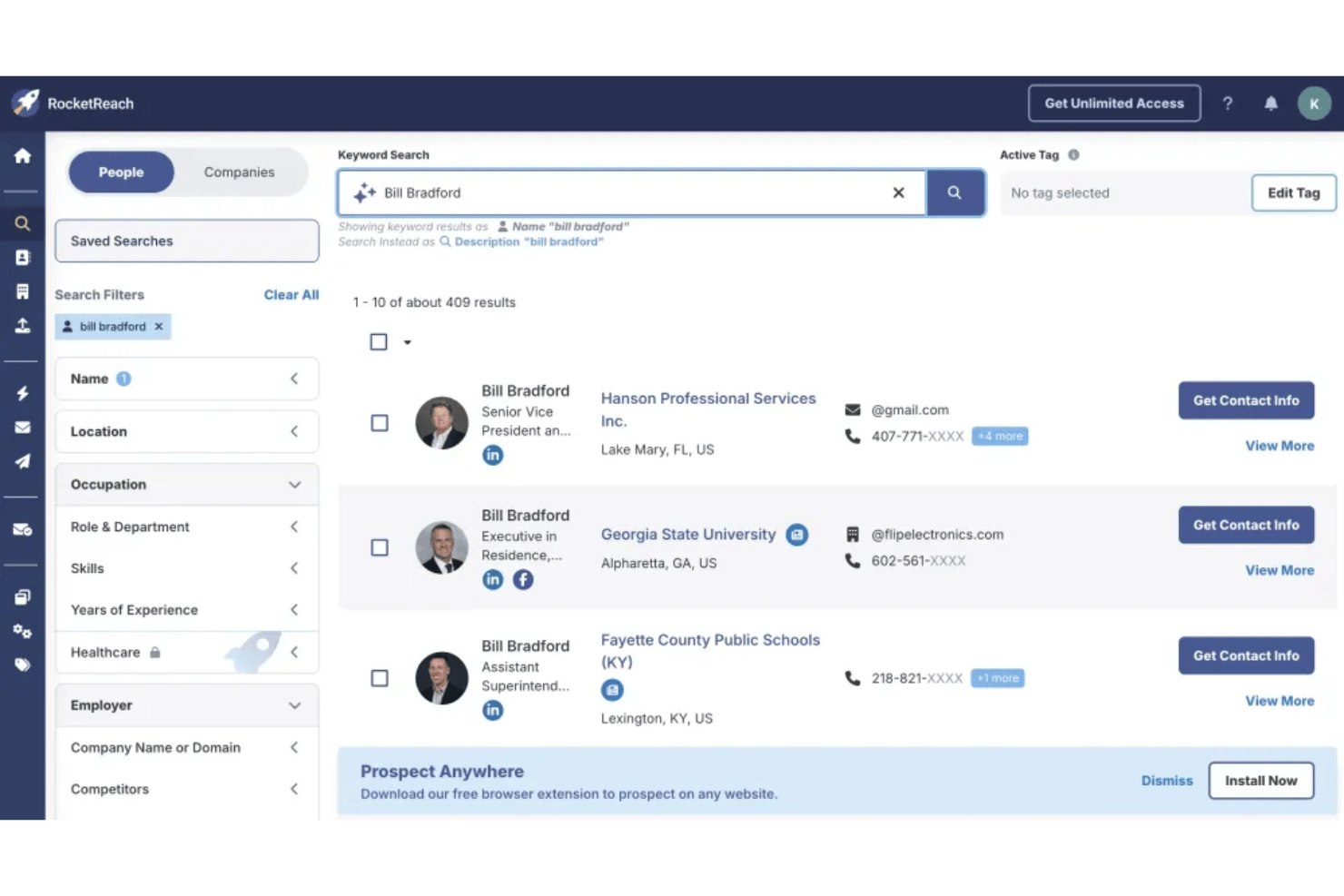1344x896 pixels.
Task: Click the envelope-with-checkmark sidebar icon
Action: click(x=23, y=529)
